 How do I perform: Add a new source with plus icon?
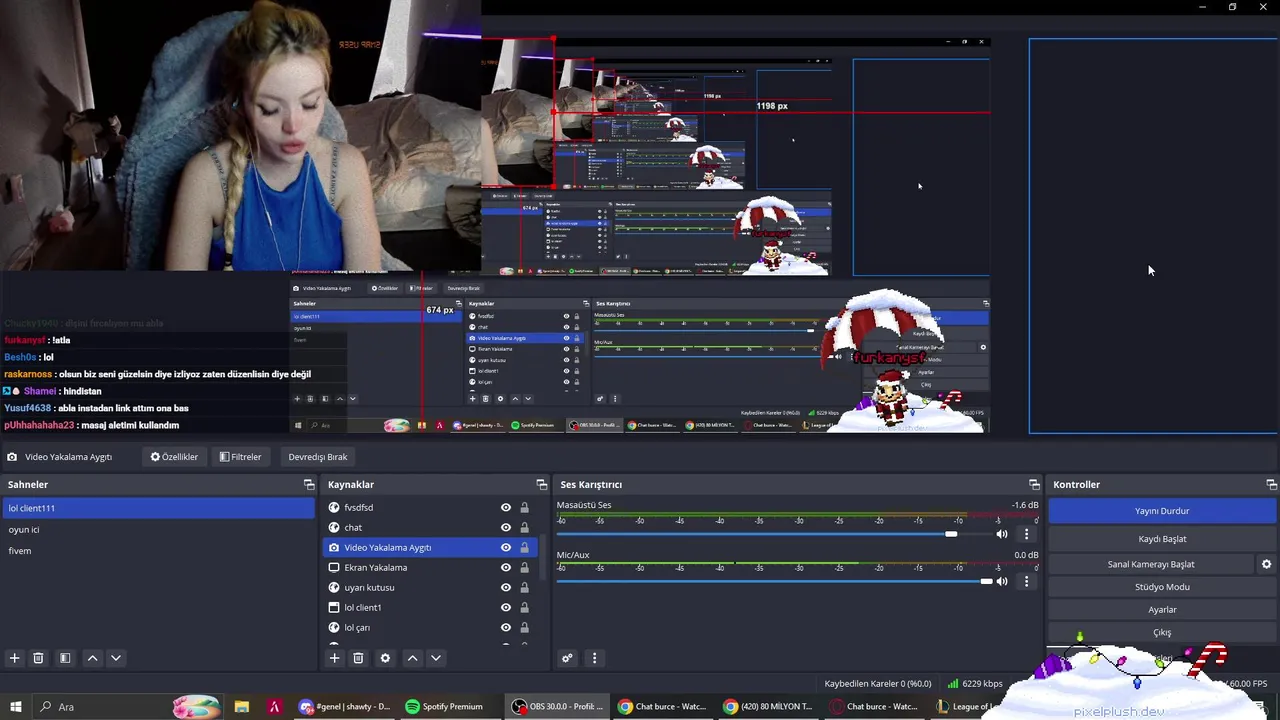(x=334, y=658)
